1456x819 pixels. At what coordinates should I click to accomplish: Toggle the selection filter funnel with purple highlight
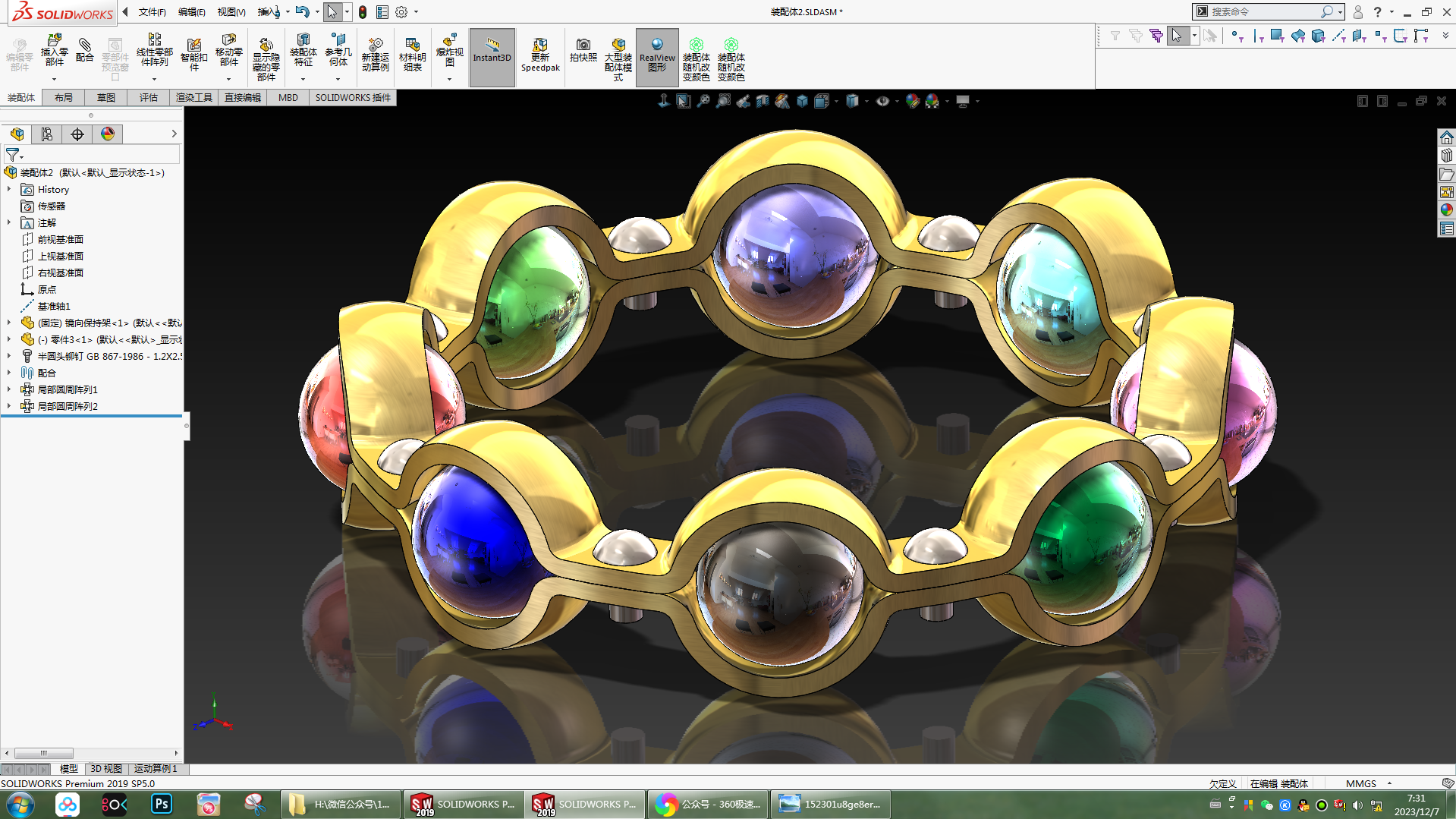click(x=1156, y=36)
